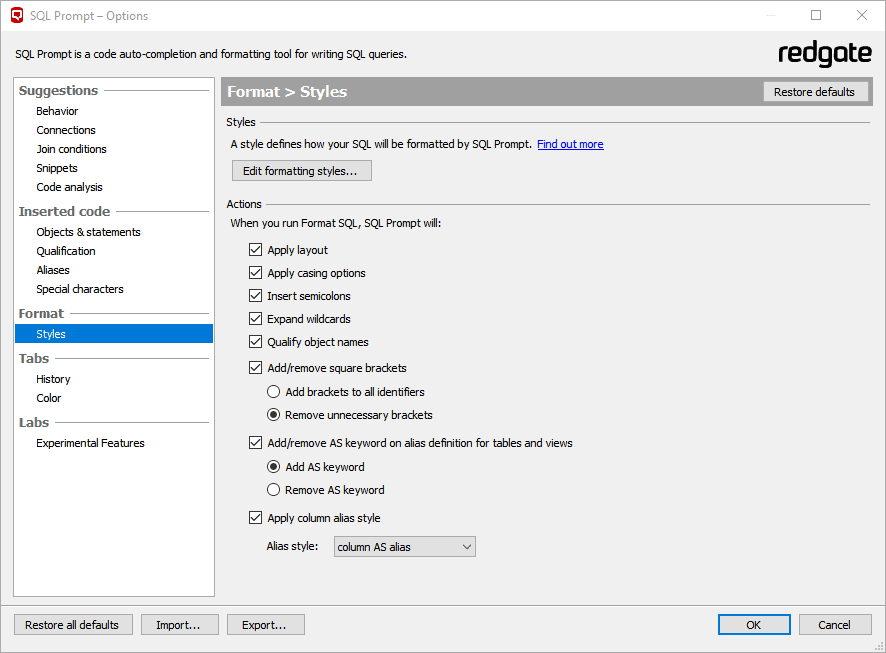The height and width of the screenshot is (653, 886).
Task: Click the Export button
Action: tap(266, 625)
